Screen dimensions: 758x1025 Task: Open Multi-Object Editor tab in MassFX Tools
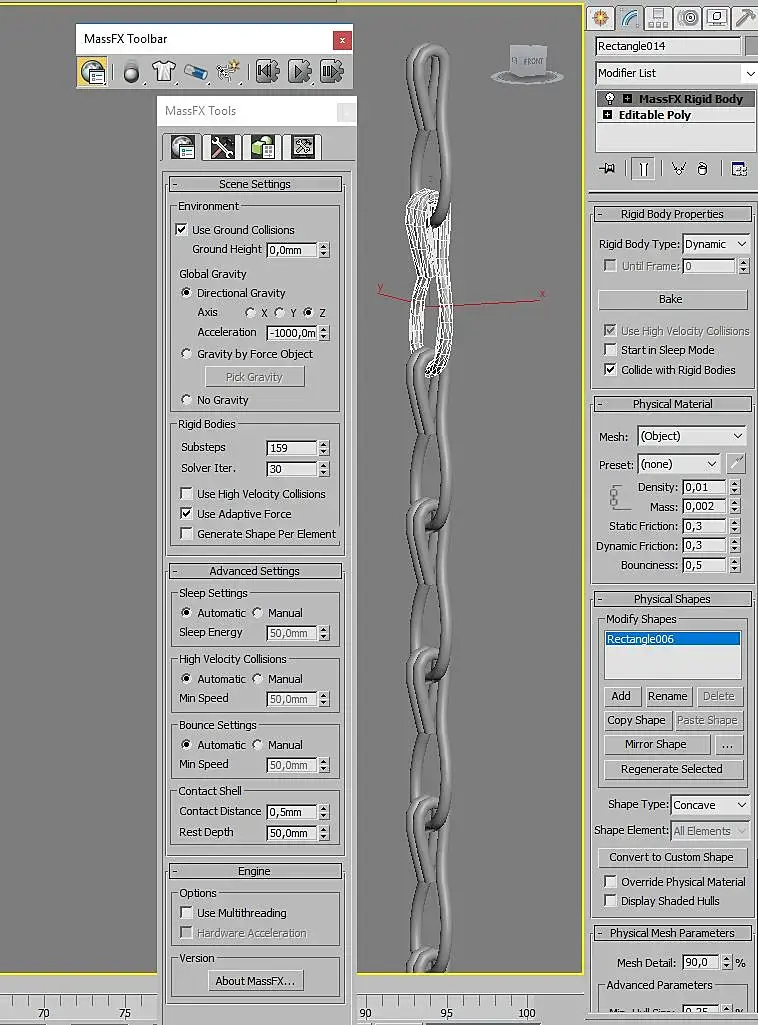pyautogui.click(x=263, y=147)
